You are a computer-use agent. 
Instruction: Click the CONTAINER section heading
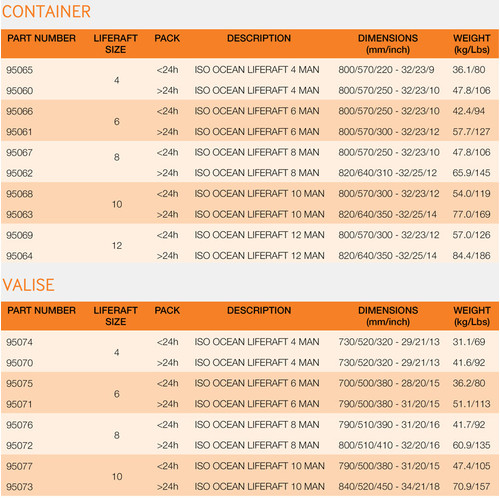click(46, 12)
